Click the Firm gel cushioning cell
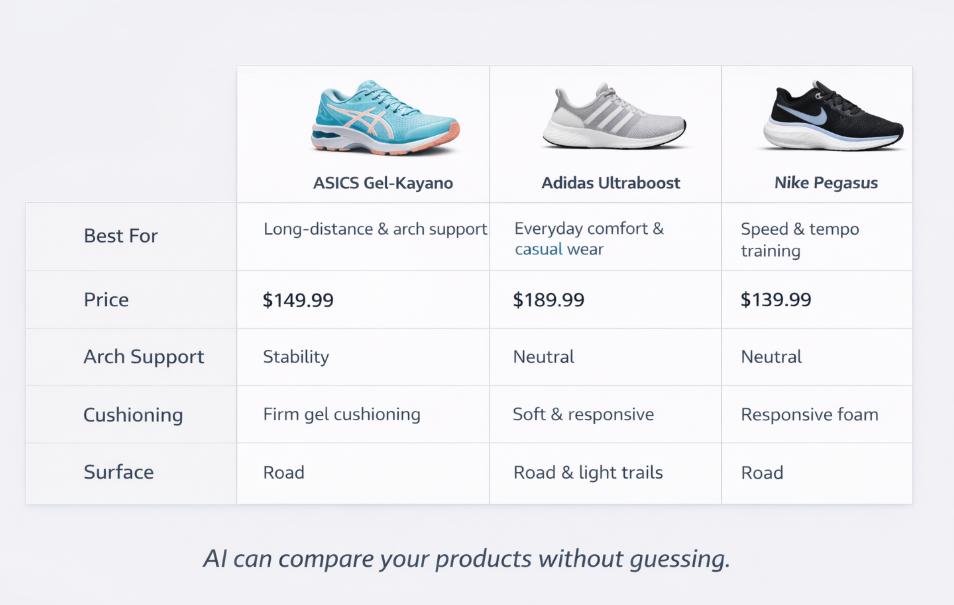The height and width of the screenshot is (605, 954). (x=342, y=414)
